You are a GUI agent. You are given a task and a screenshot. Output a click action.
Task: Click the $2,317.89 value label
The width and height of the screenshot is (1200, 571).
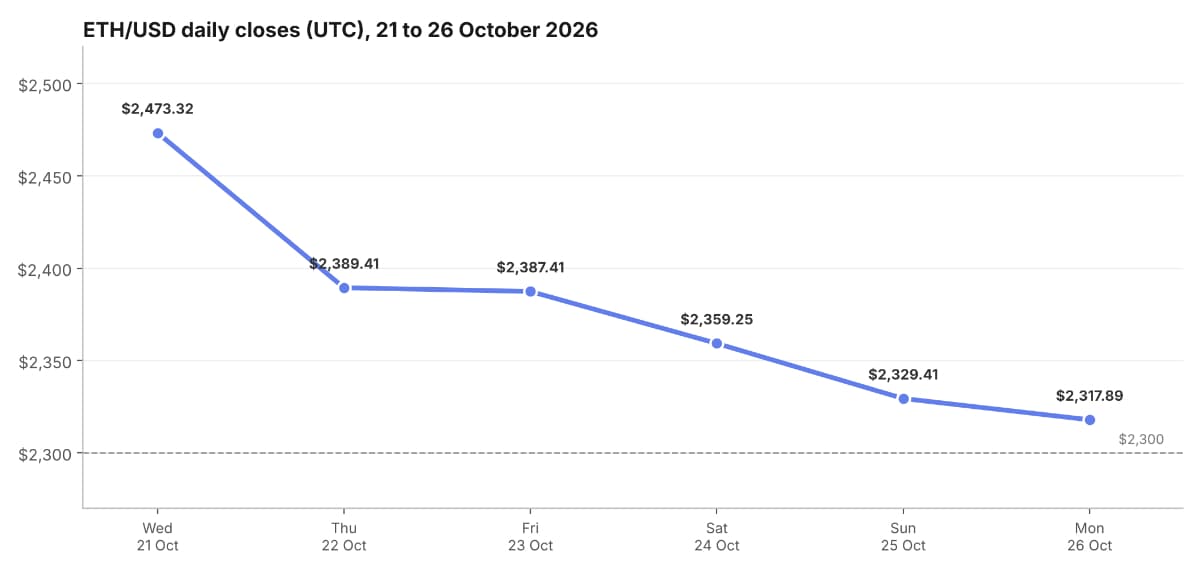[x=1090, y=396]
